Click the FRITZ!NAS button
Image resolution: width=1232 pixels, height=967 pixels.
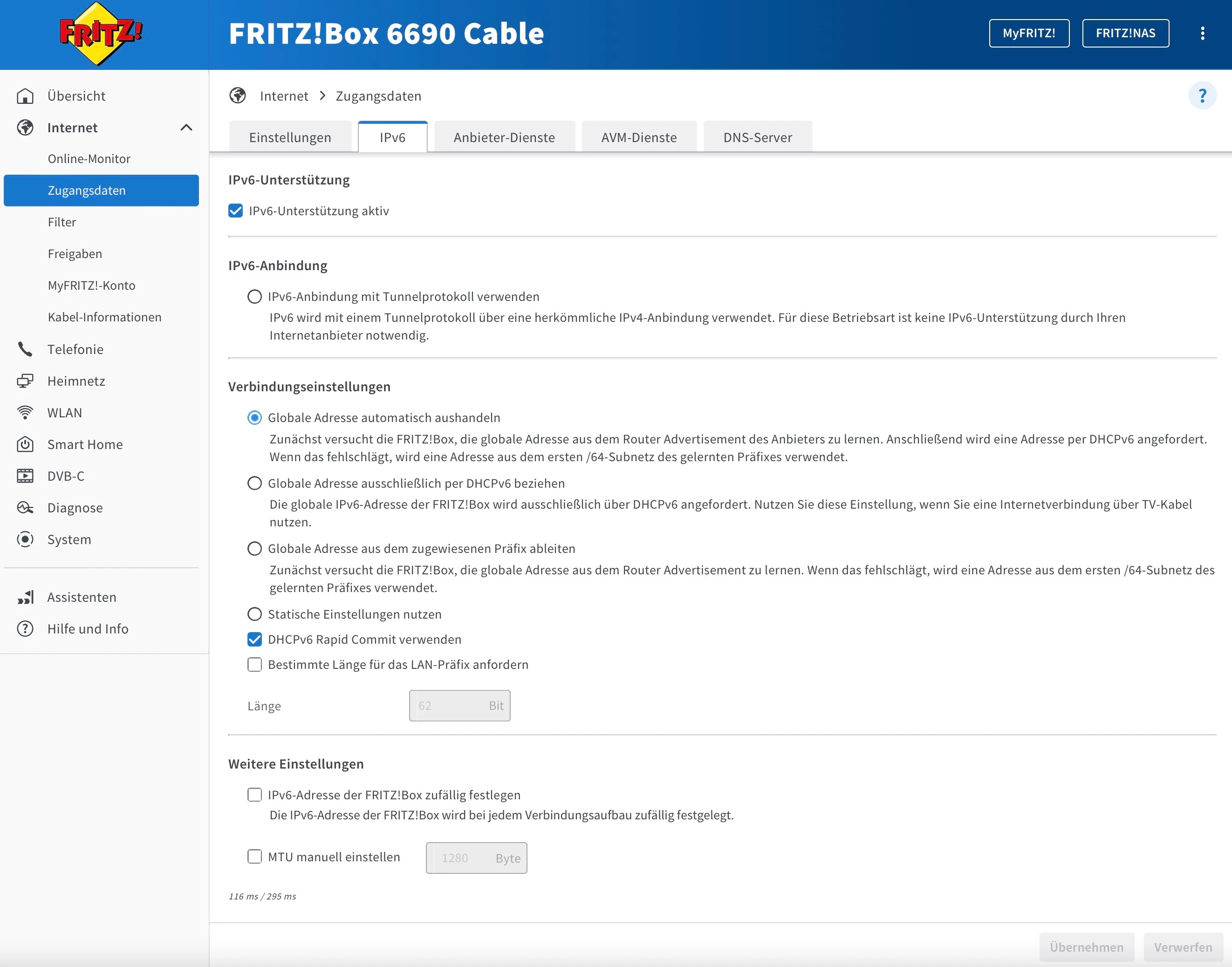pyautogui.click(x=1125, y=34)
